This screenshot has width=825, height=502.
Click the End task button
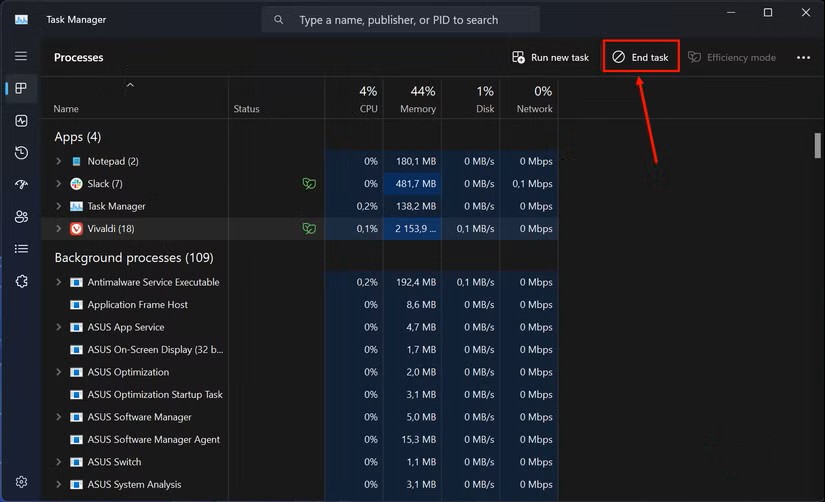pyautogui.click(x=641, y=57)
